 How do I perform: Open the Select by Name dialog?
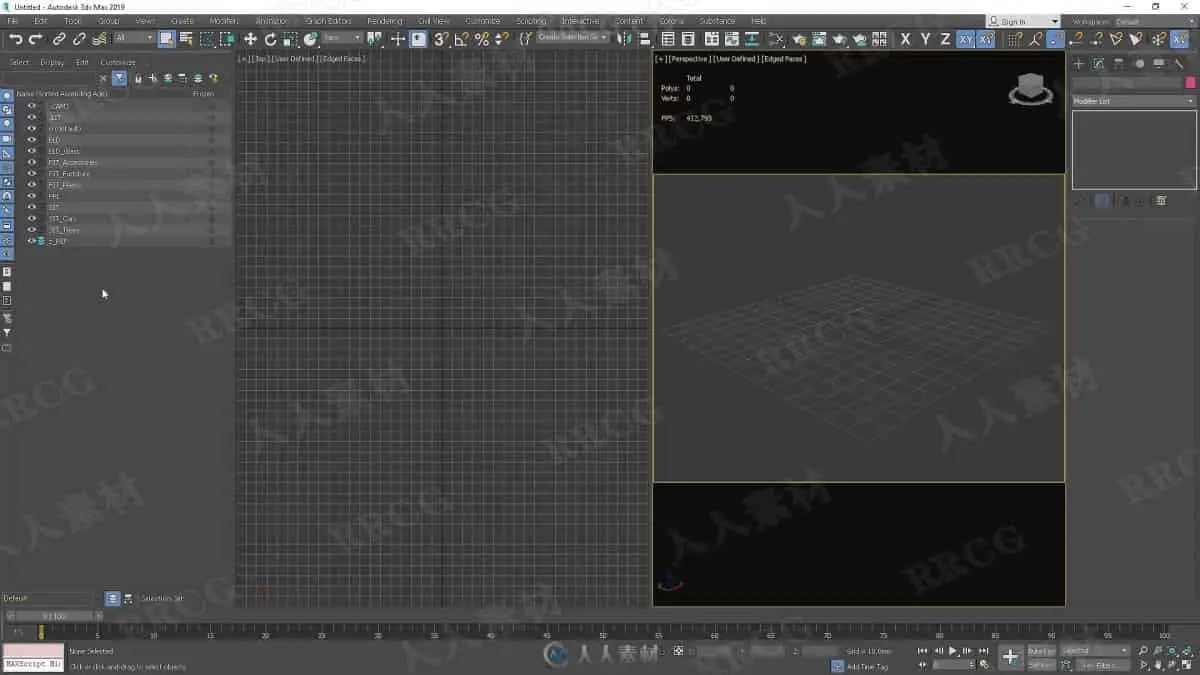(x=186, y=39)
